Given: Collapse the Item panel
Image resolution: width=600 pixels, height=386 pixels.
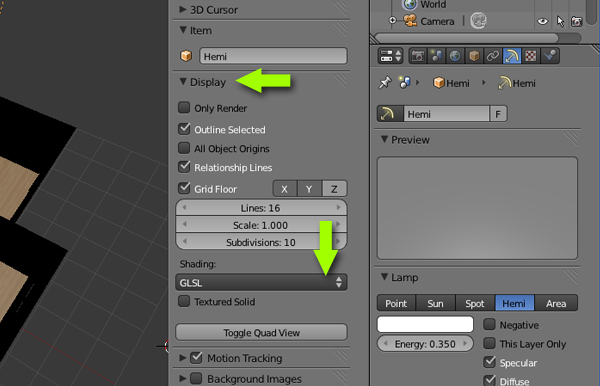Looking at the screenshot, I should (183, 30).
